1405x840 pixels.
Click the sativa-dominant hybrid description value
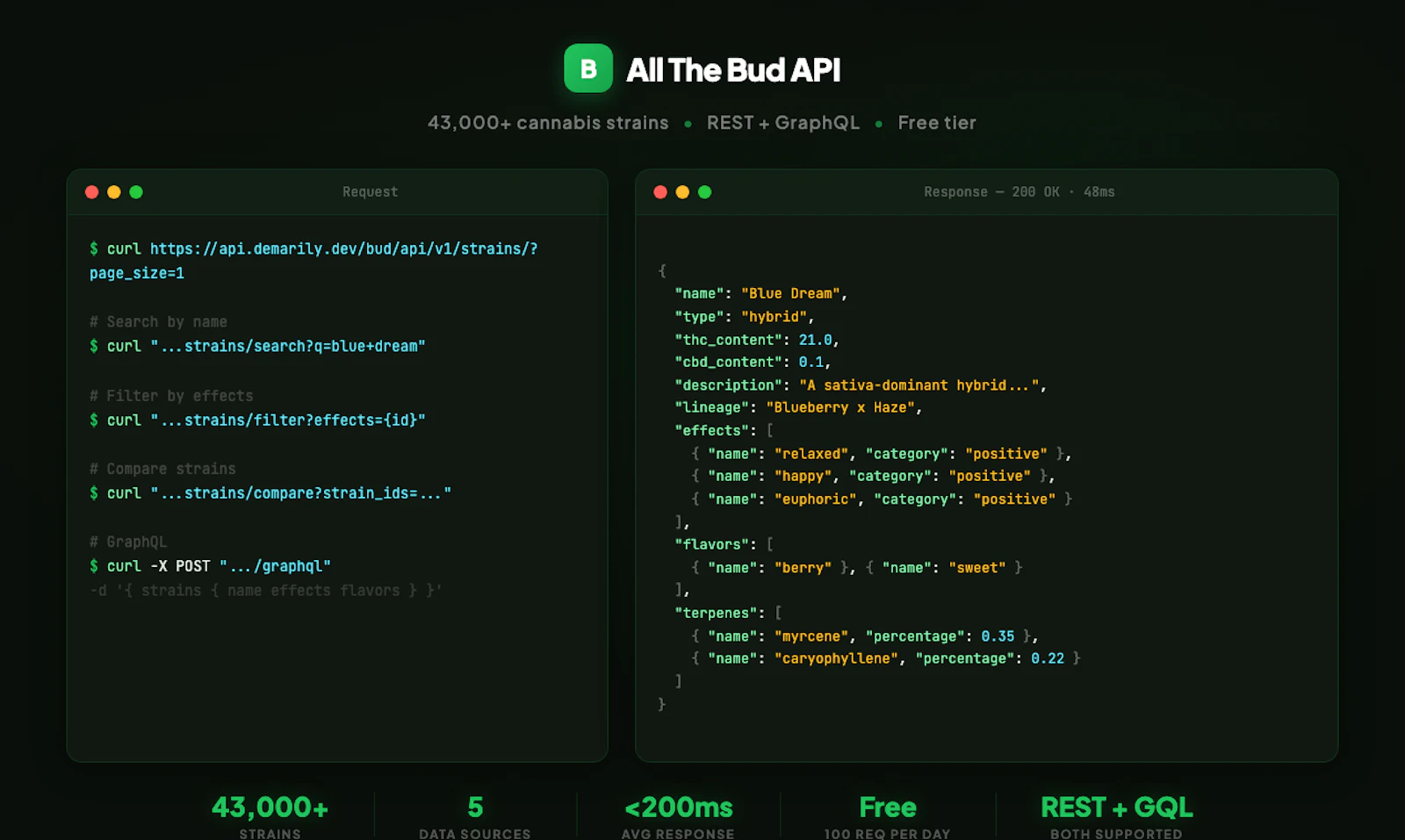[x=919, y=385]
